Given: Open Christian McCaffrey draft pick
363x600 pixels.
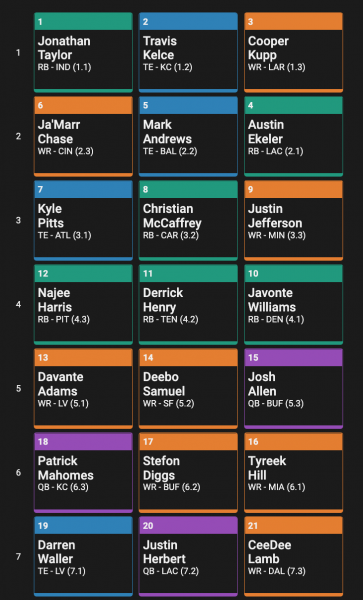Looking at the screenshot, I should click(x=188, y=221).
